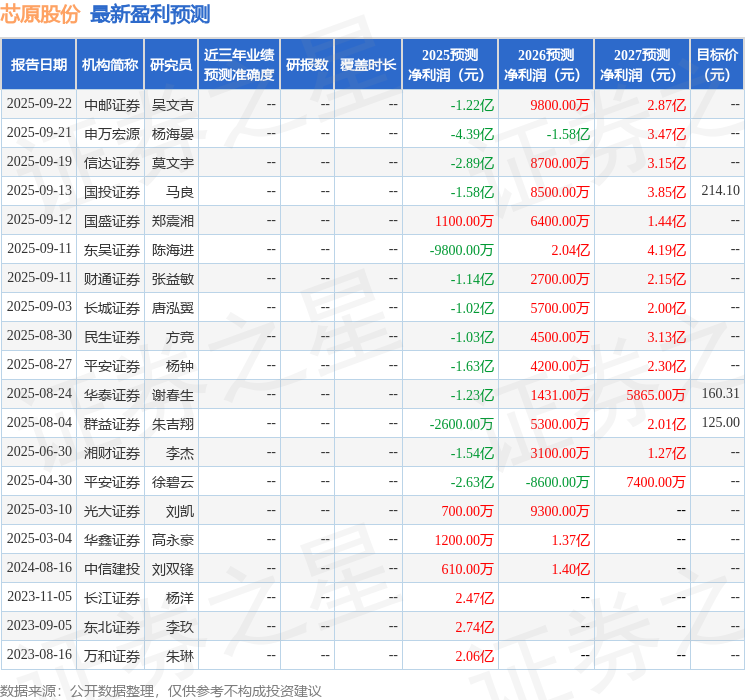The width and height of the screenshot is (745, 700).
Task: Select the 研究员 column header
Action: pyautogui.click(x=171, y=65)
